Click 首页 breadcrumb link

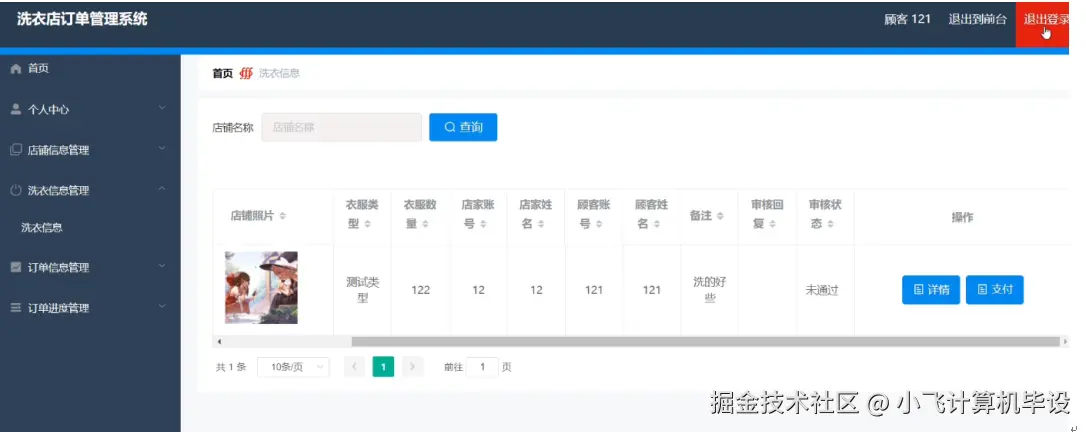click(222, 73)
